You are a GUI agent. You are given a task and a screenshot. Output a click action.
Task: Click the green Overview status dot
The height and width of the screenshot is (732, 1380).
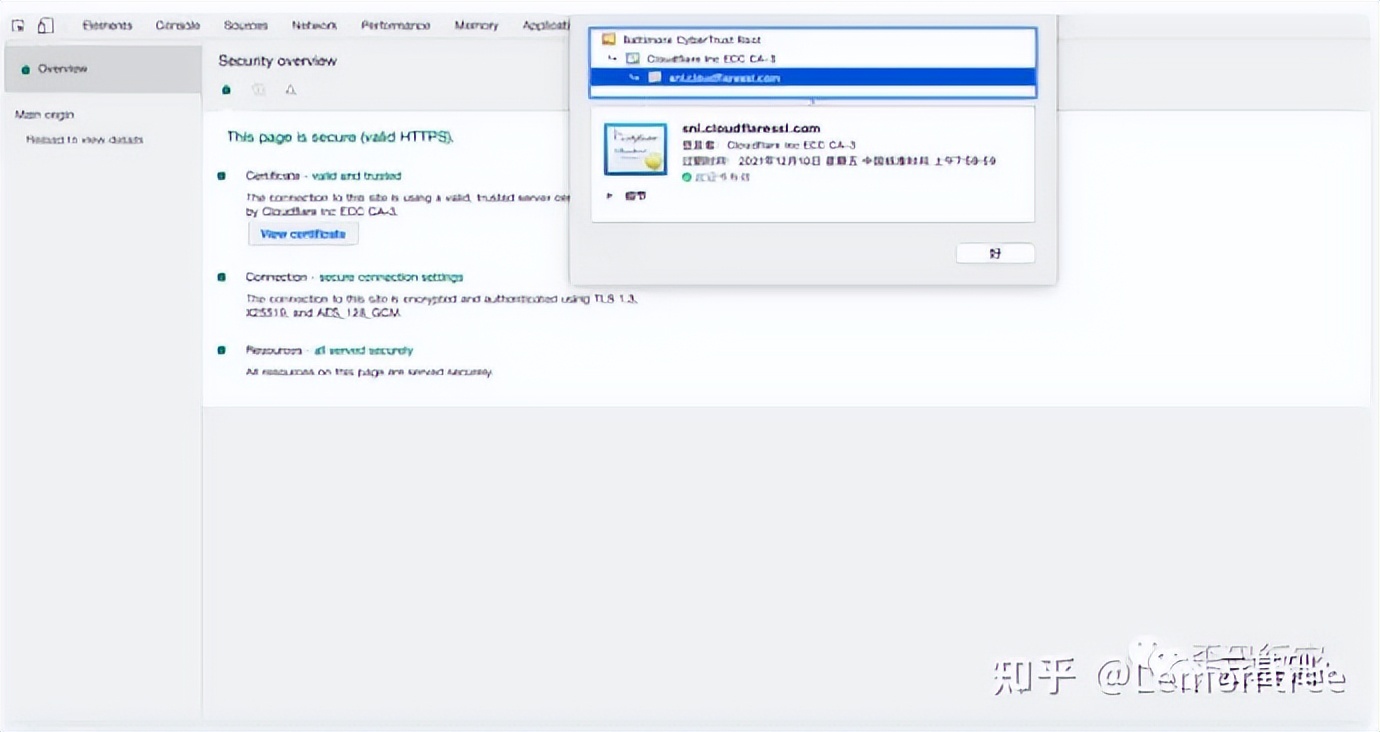[26, 68]
